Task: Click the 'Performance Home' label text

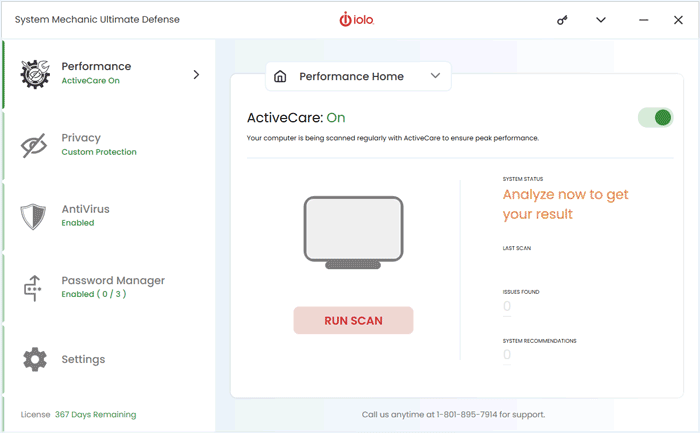Action: 351,76
